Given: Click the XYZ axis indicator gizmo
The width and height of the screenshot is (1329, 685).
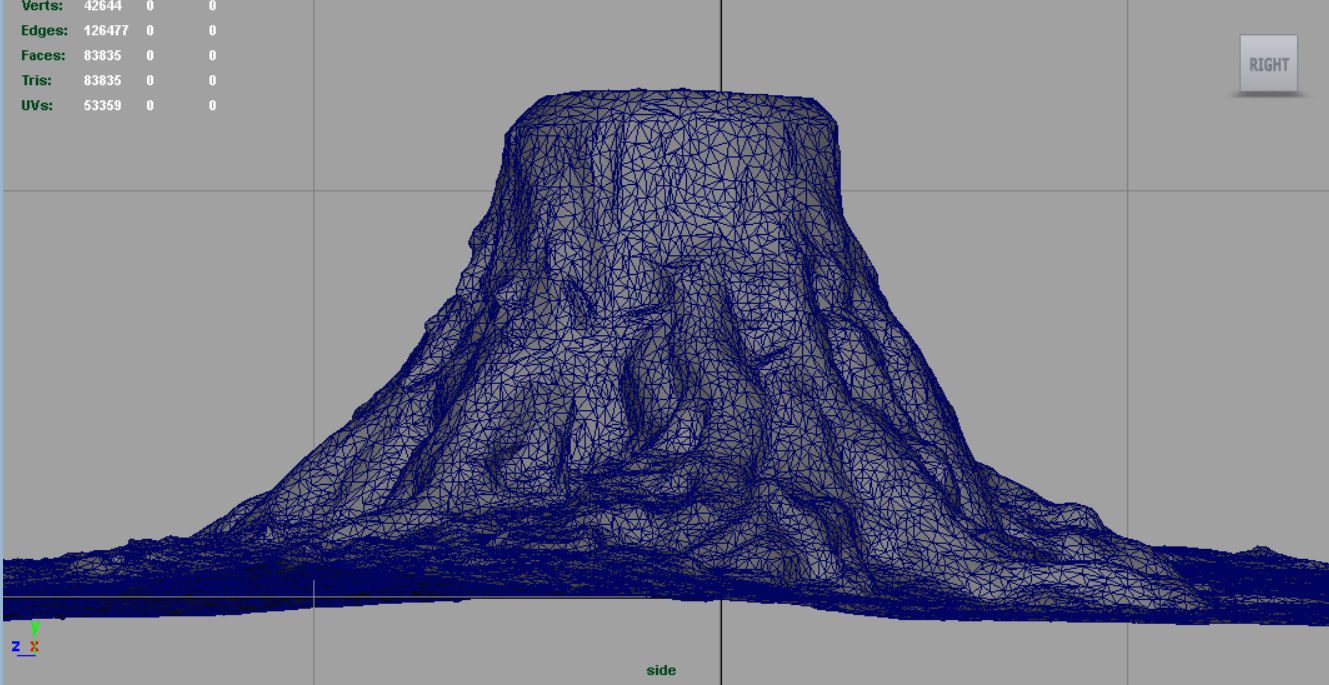Looking at the screenshot, I should pyautogui.click(x=27, y=638).
